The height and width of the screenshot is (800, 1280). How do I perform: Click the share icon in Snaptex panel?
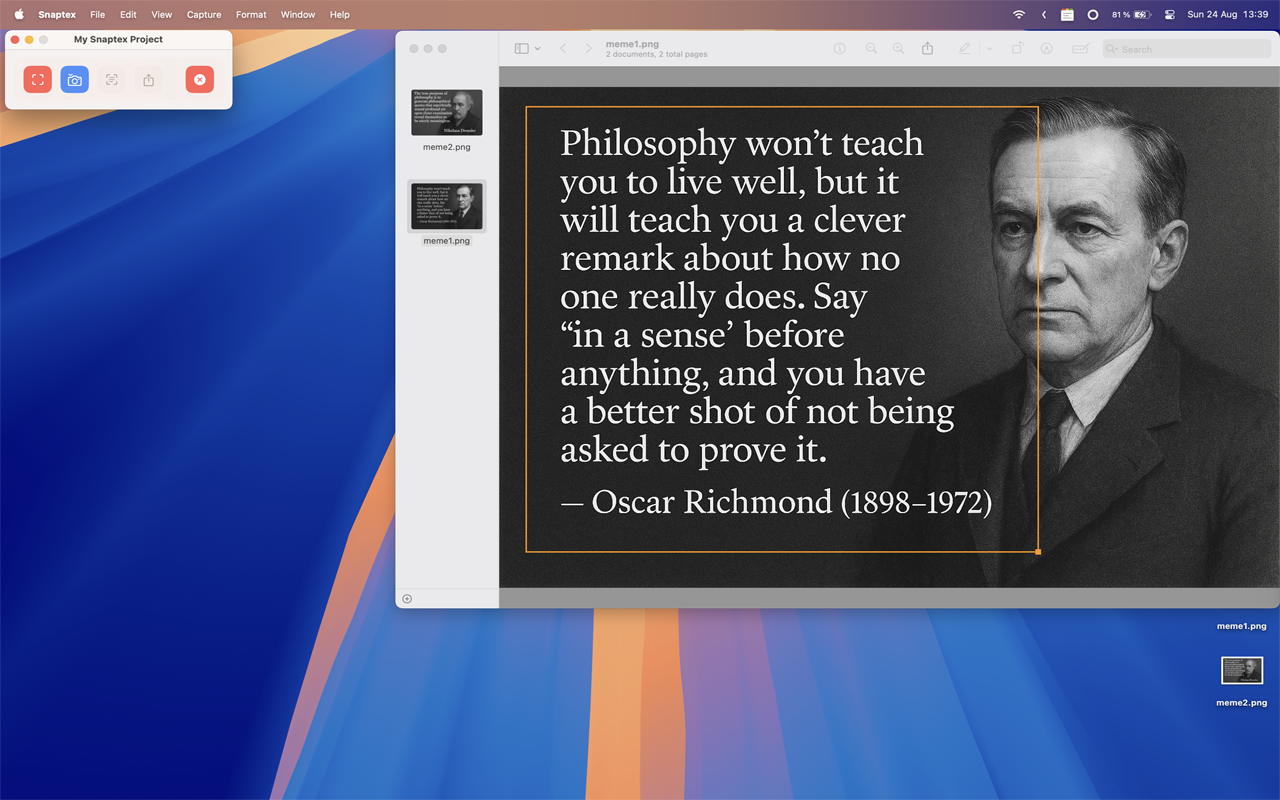tap(149, 80)
